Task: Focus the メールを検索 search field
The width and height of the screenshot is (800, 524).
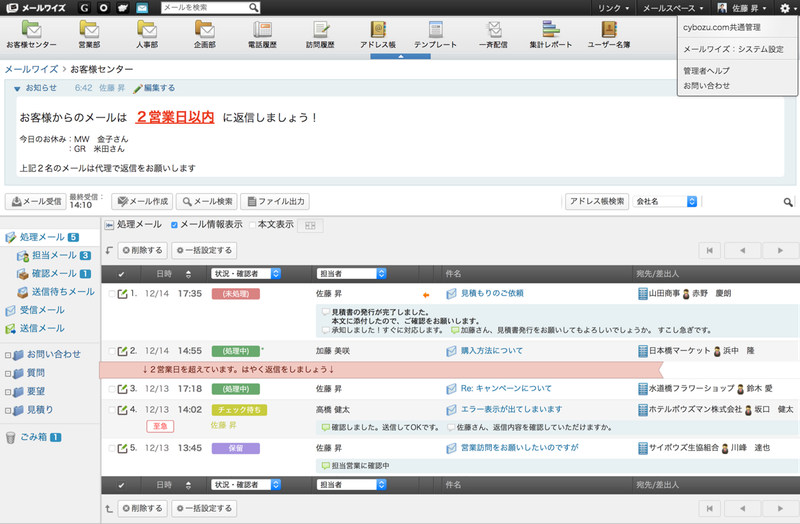Action: [205, 8]
